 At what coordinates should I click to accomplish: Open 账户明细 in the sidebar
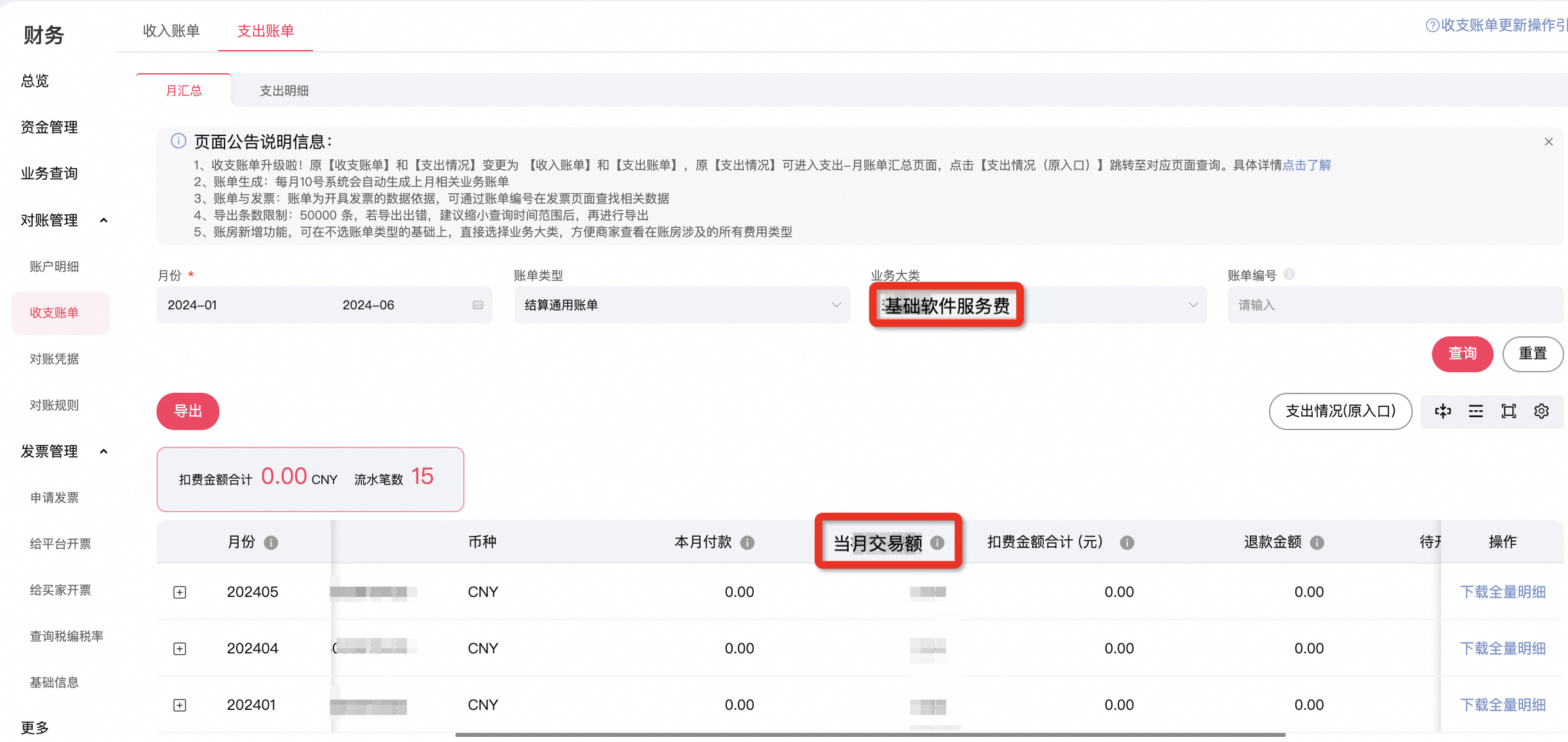(x=55, y=266)
